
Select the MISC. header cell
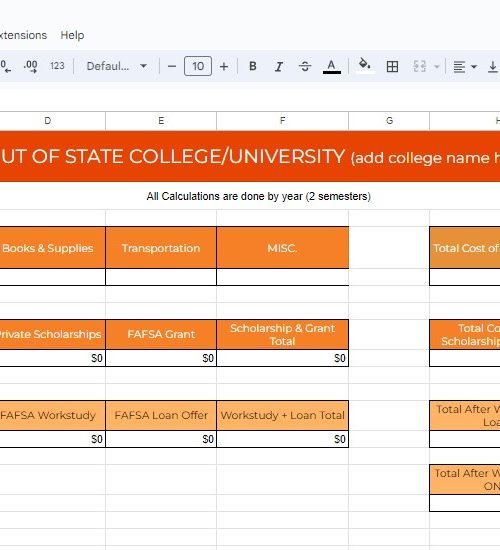[x=283, y=248]
